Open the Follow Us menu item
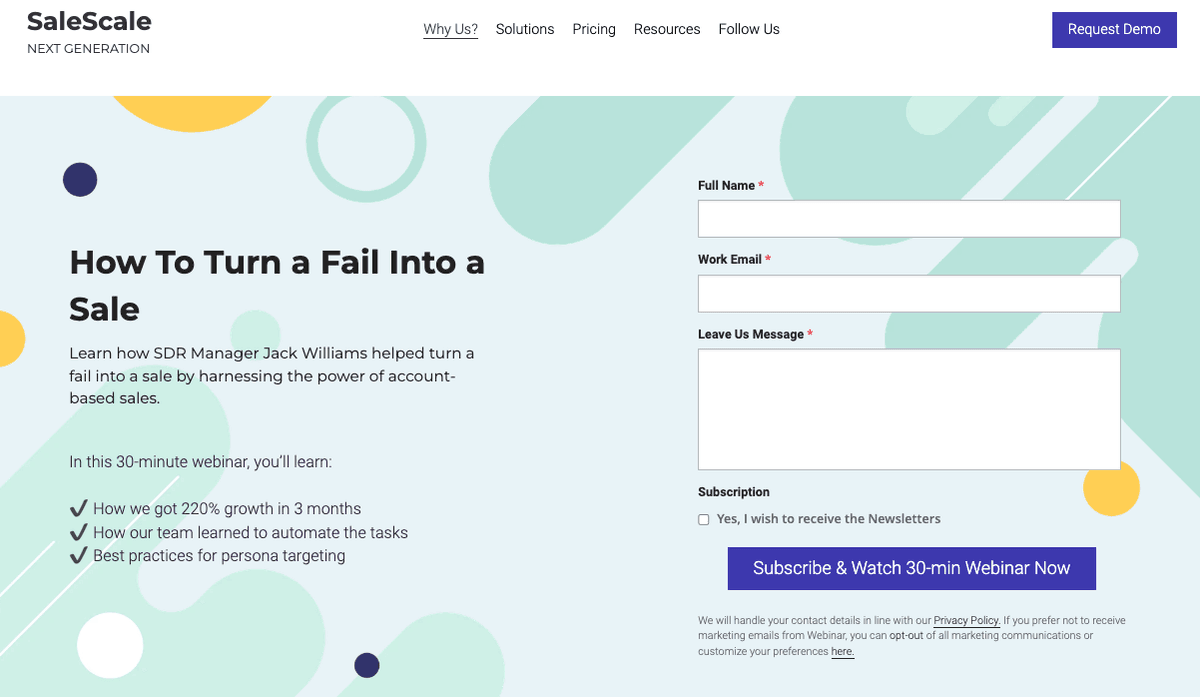The height and width of the screenshot is (697, 1200). [x=749, y=29]
